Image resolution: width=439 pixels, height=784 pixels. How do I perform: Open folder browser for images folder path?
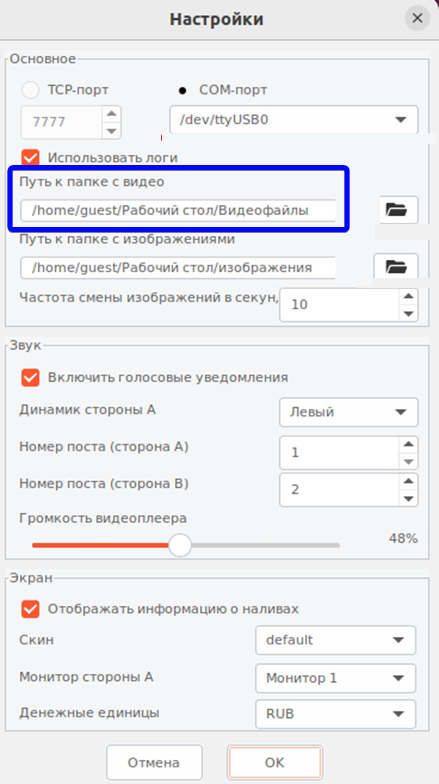(396, 266)
